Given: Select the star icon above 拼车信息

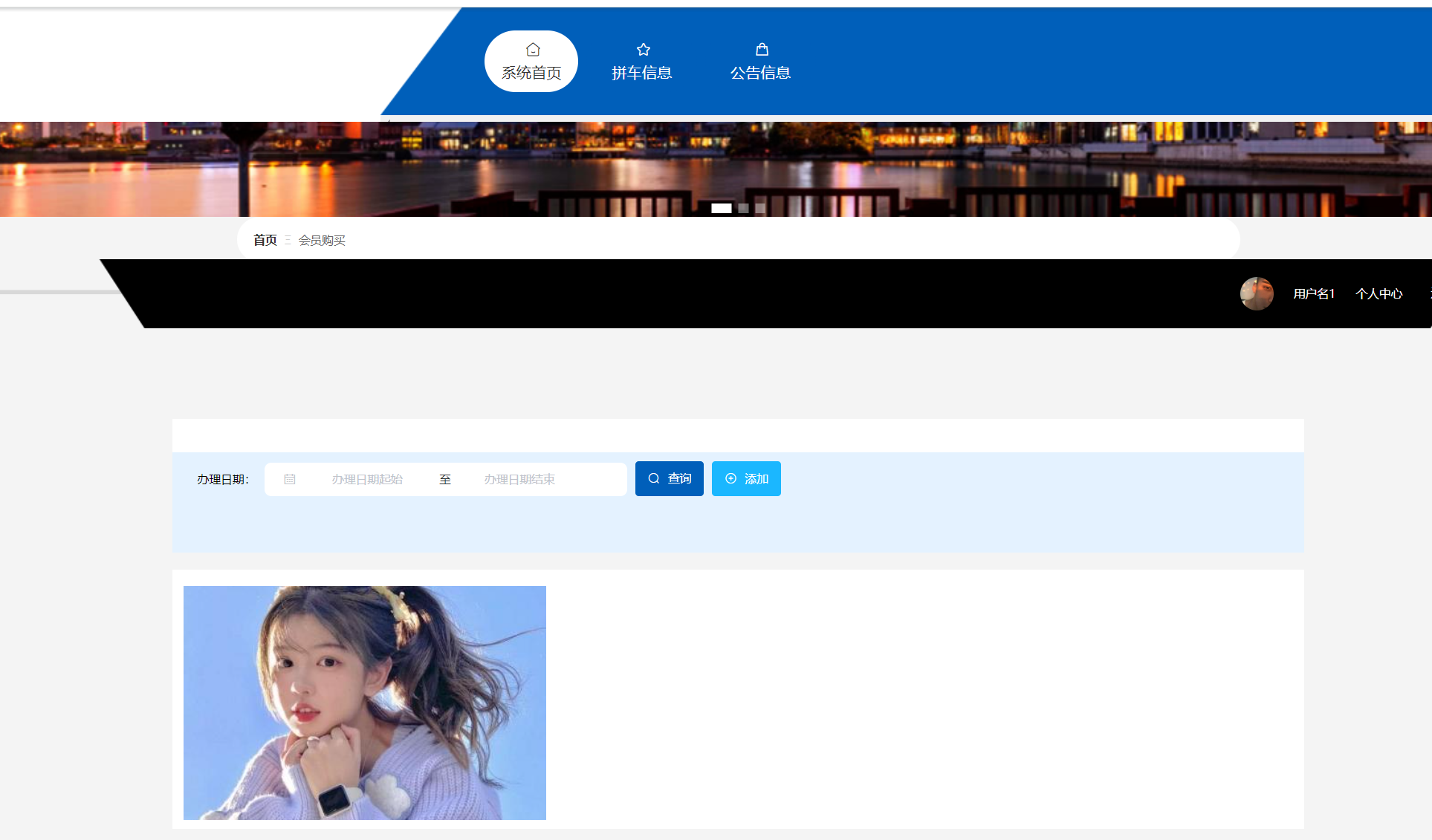Looking at the screenshot, I should (643, 49).
